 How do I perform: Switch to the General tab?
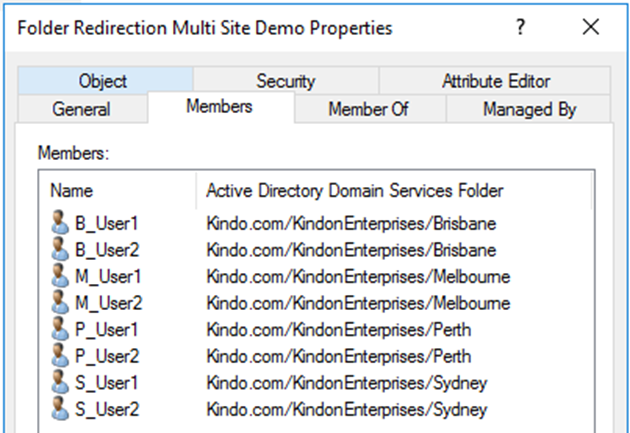tap(82, 109)
